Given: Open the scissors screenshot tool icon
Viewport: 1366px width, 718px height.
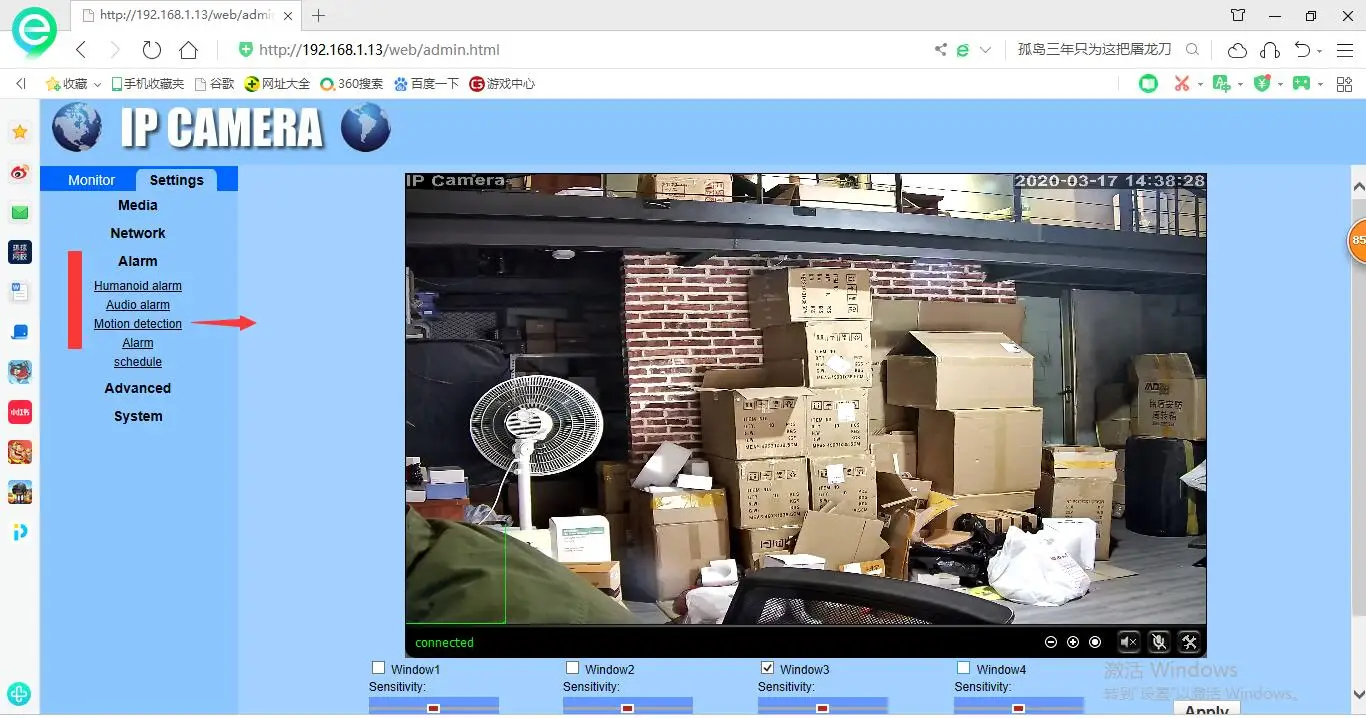Looking at the screenshot, I should 1182,84.
